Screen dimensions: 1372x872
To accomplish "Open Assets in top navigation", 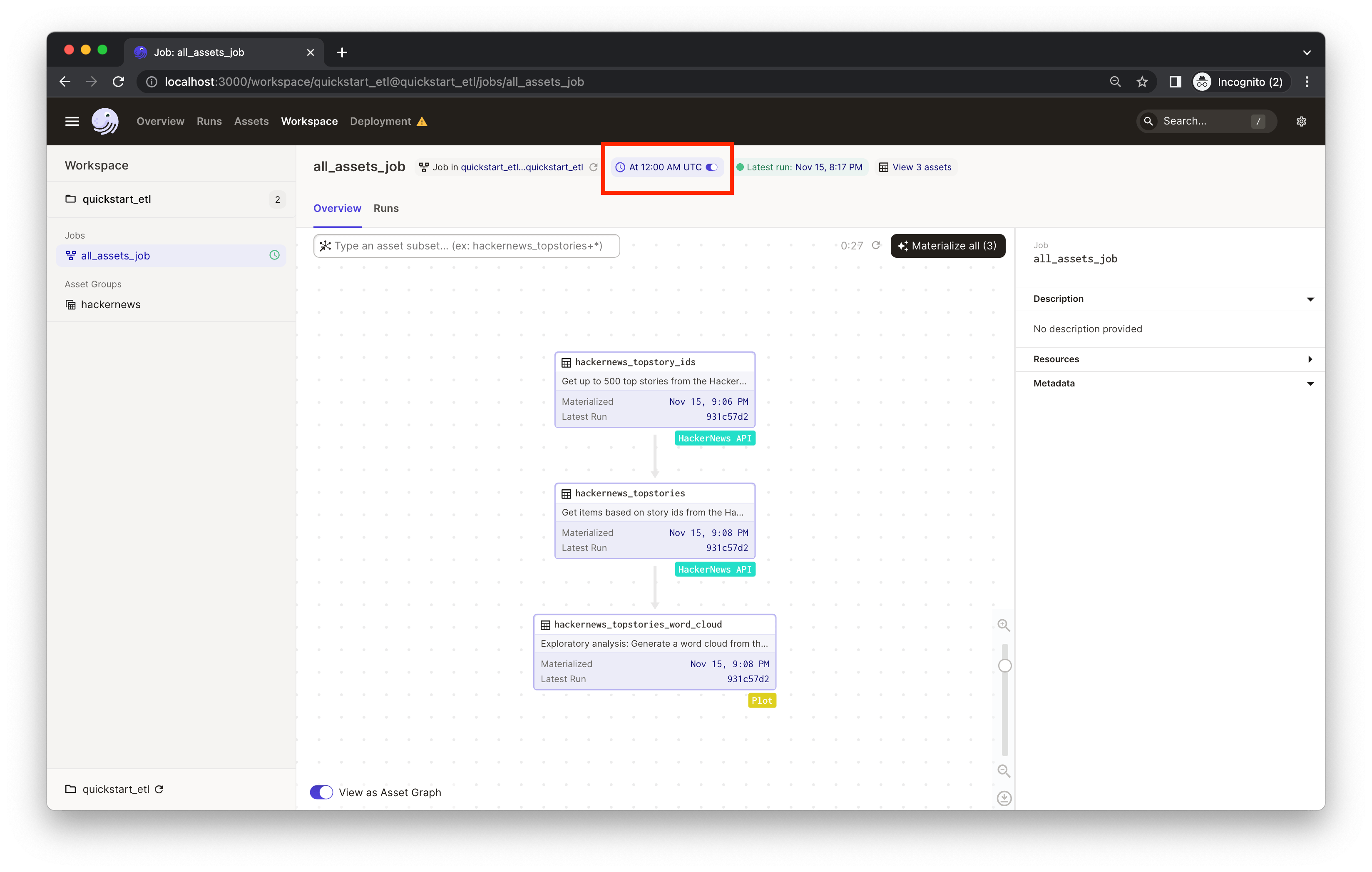I will point(251,122).
